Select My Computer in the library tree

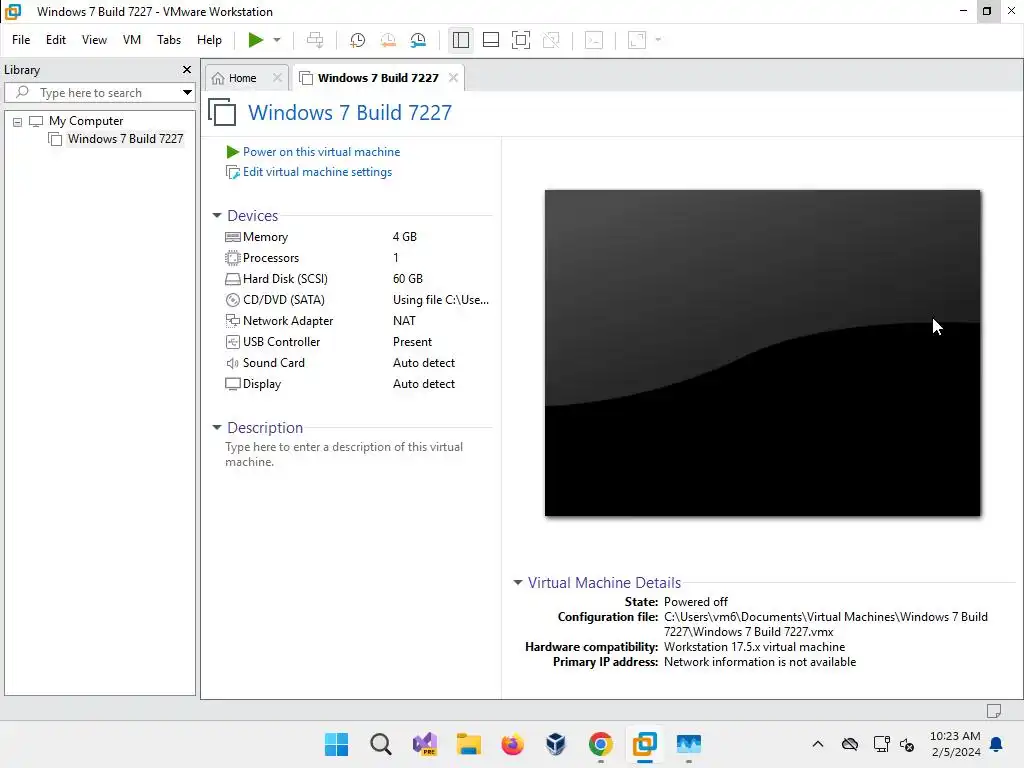(x=86, y=121)
